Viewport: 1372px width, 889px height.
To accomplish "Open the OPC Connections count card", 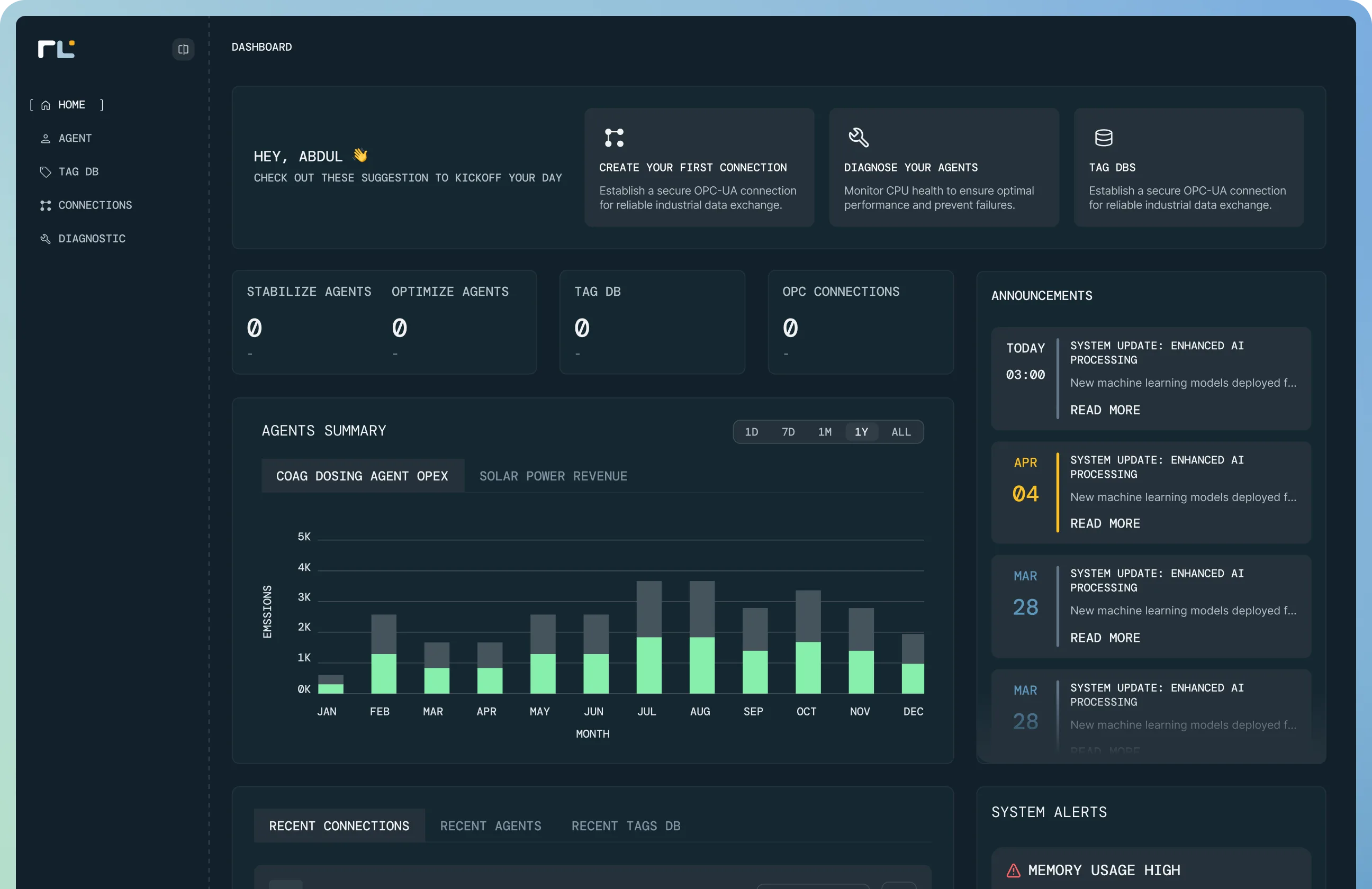I will [860, 322].
